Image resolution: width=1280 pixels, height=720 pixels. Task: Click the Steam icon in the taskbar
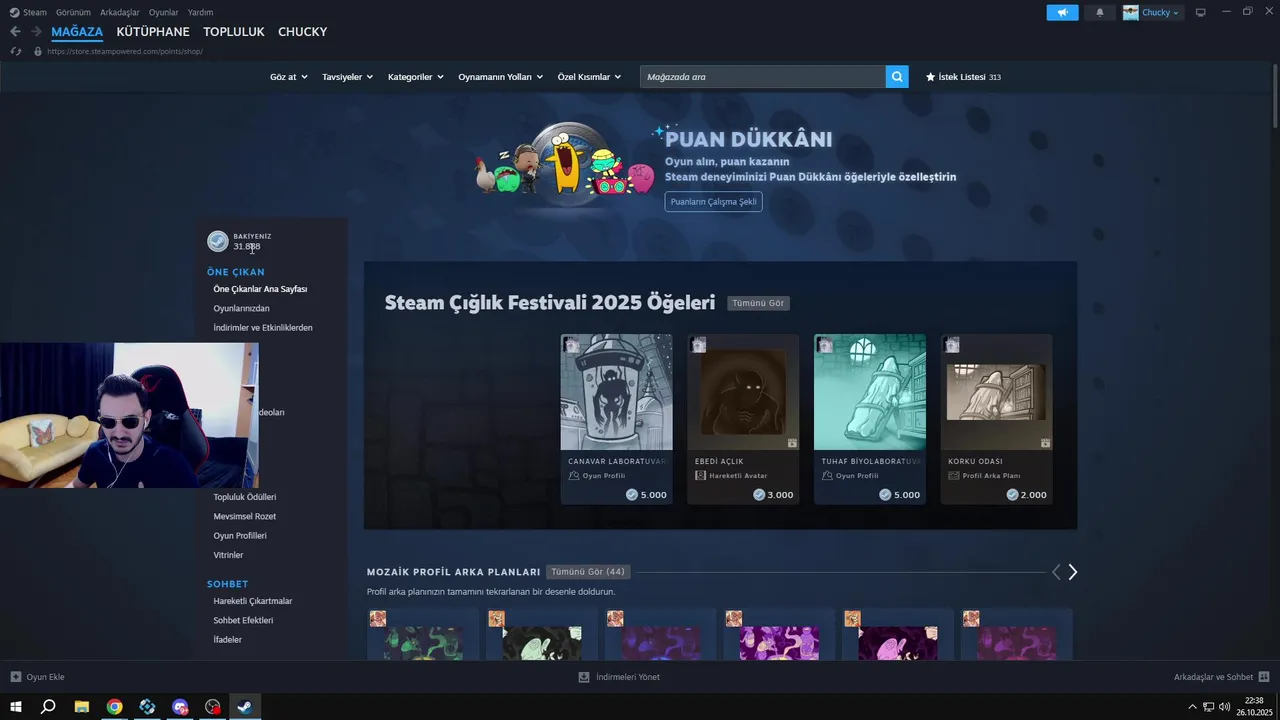click(x=243, y=707)
